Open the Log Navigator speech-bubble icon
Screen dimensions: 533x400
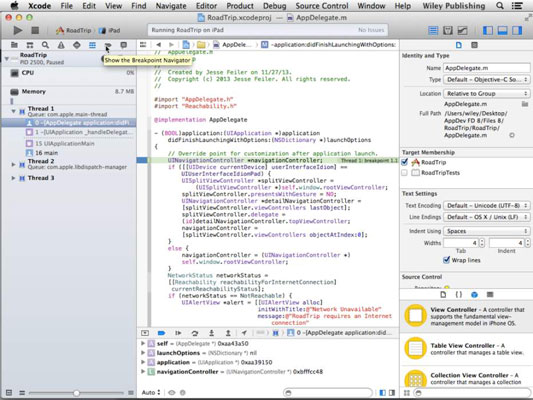(x=123, y=45)
